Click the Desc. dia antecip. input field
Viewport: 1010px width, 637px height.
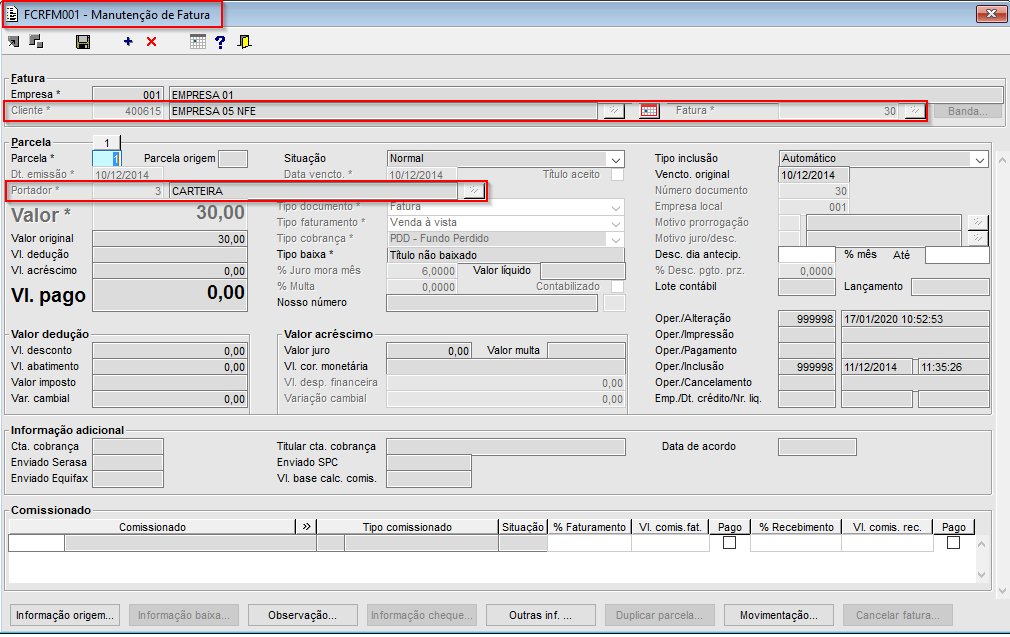(805, 255)
